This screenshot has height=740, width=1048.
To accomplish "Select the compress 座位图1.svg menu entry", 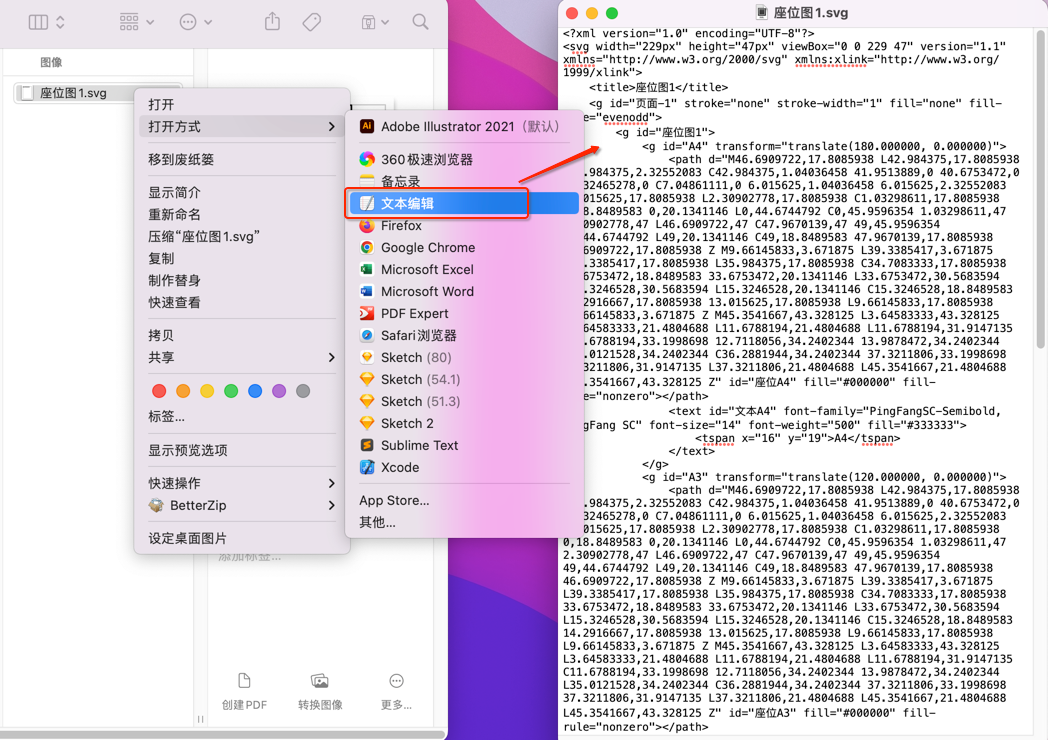I will tap(242, 237).
